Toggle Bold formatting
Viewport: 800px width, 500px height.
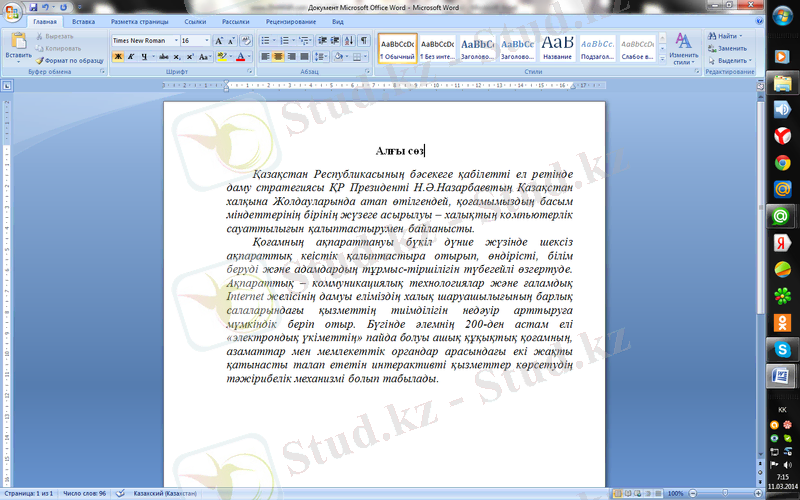117,57
